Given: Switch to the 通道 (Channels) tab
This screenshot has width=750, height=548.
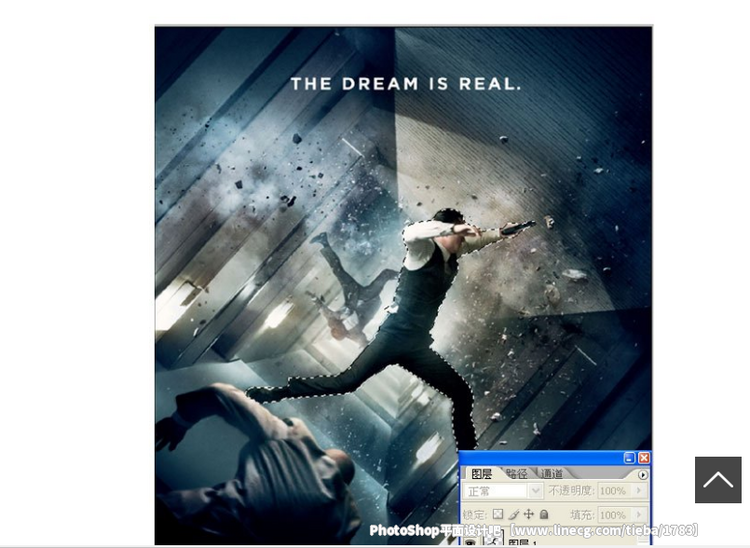Looking at the screenshot, I should click(551, 474).
